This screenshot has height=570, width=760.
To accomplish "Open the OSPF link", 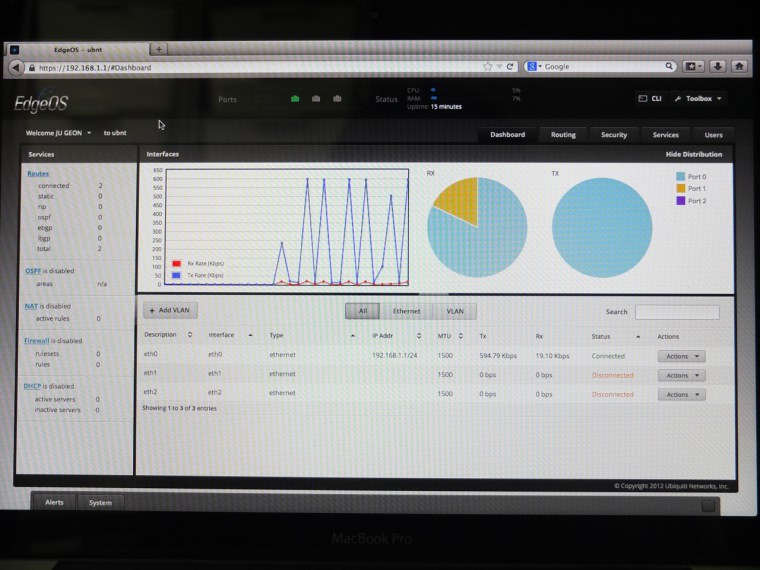I will click(x=33, y=271).
